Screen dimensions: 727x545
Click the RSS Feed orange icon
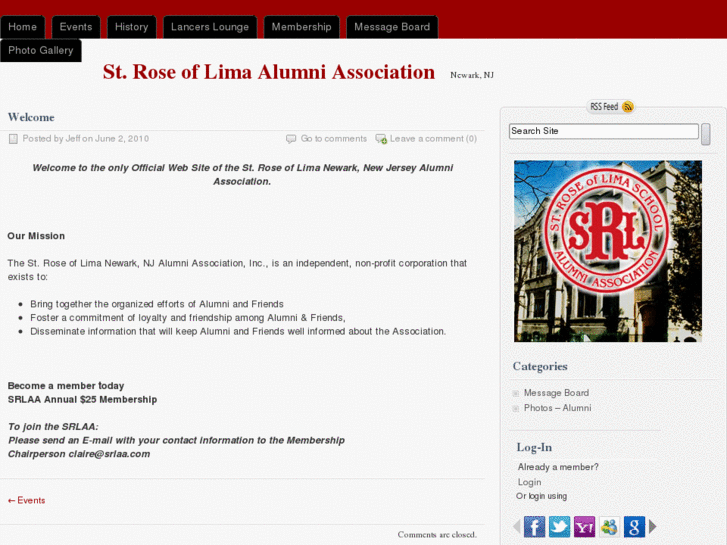(628, 107)
